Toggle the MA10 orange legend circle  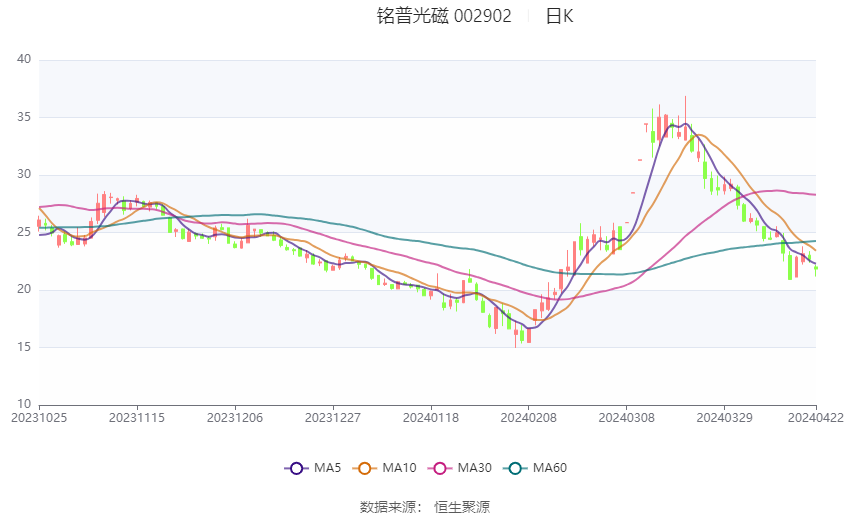tap(364, 468)
